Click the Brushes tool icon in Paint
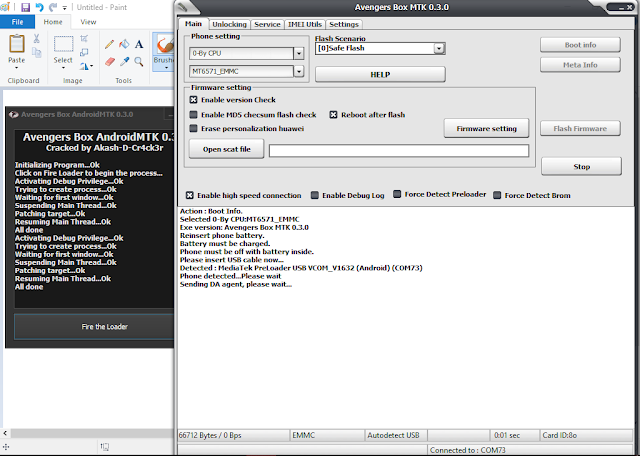This screenshot has height=456, width=640. click(x=165, y=44)
